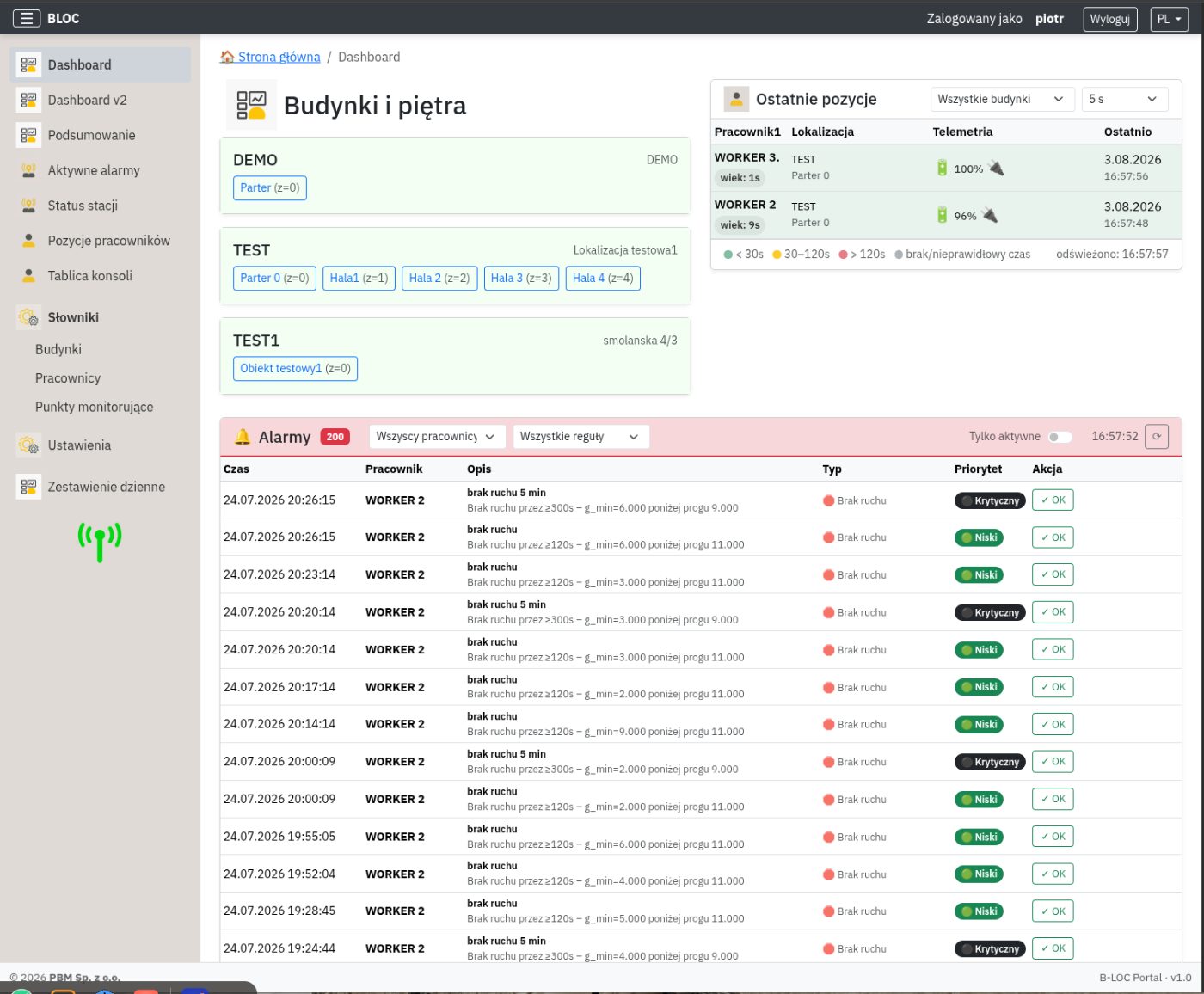The width and height of the screenshot is (1204, 994).
Task: Open the Wszyscy pracownicy filter dropdown
Action: pos(437,437)
